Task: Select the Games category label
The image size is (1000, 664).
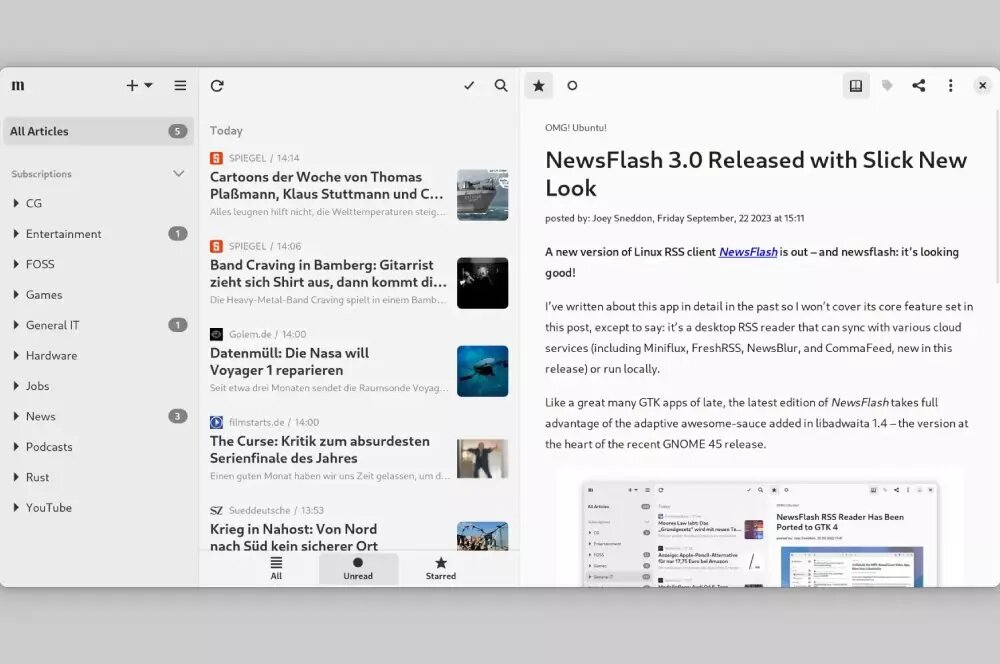Action: (x=44, y=295)
